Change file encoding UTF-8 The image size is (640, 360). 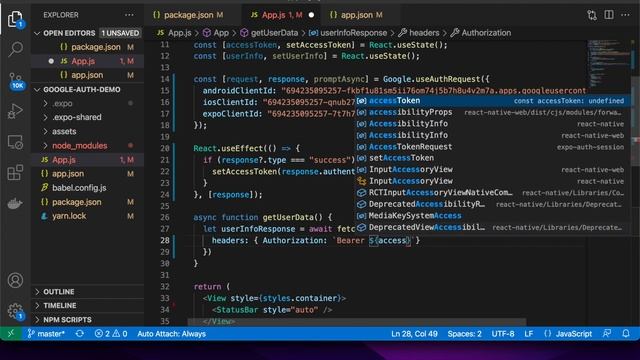click(502, 333)
